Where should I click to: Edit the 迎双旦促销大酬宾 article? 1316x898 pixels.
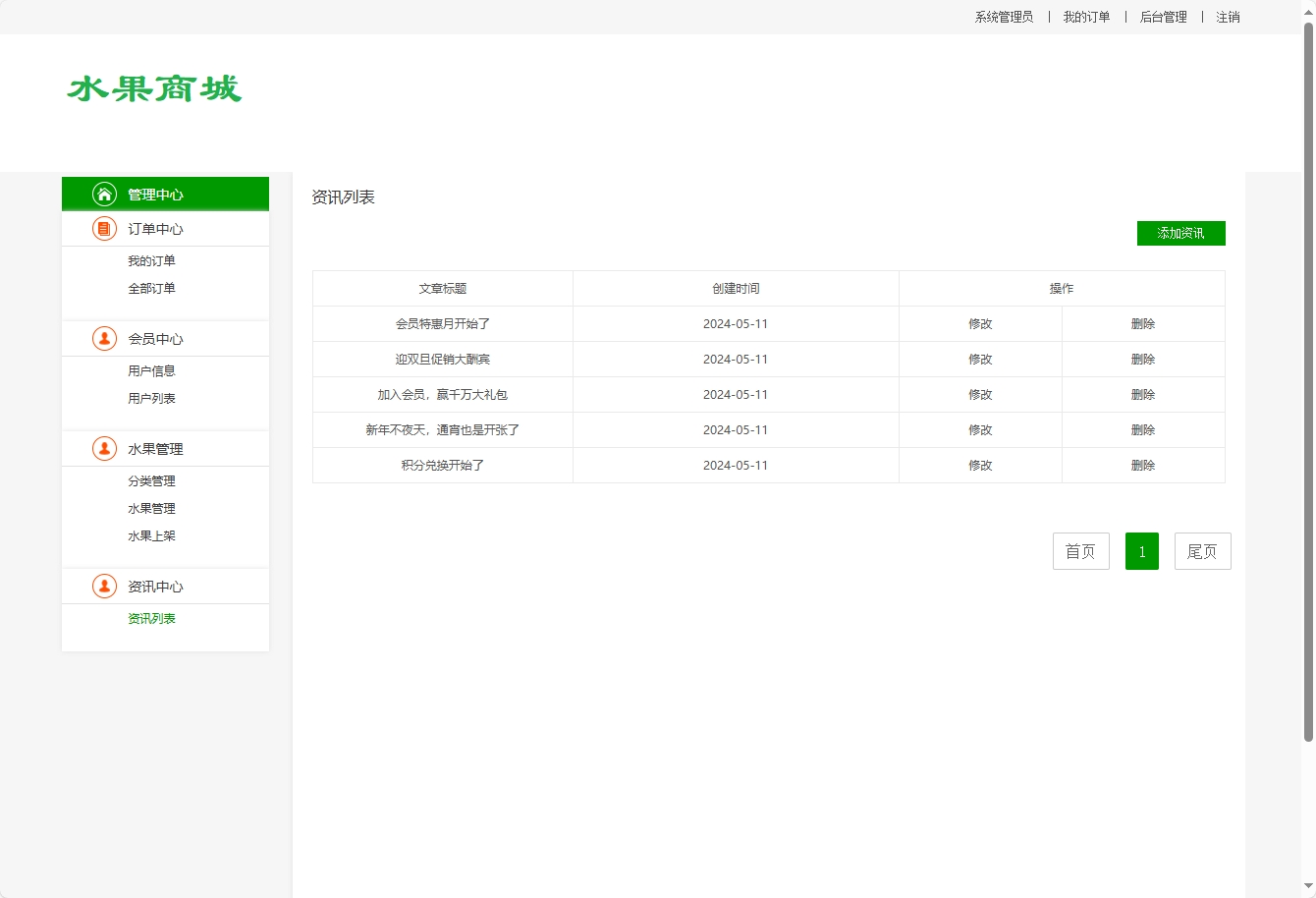980,360
